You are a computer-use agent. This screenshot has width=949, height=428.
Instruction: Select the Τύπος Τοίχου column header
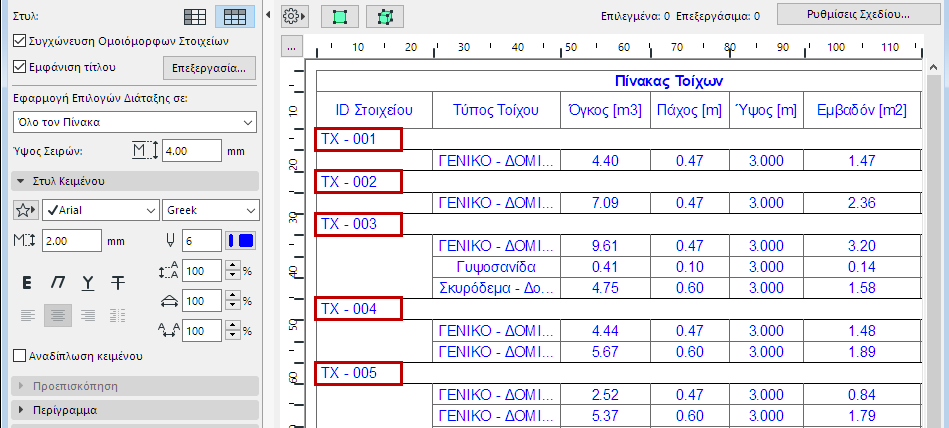coord(496,110)
